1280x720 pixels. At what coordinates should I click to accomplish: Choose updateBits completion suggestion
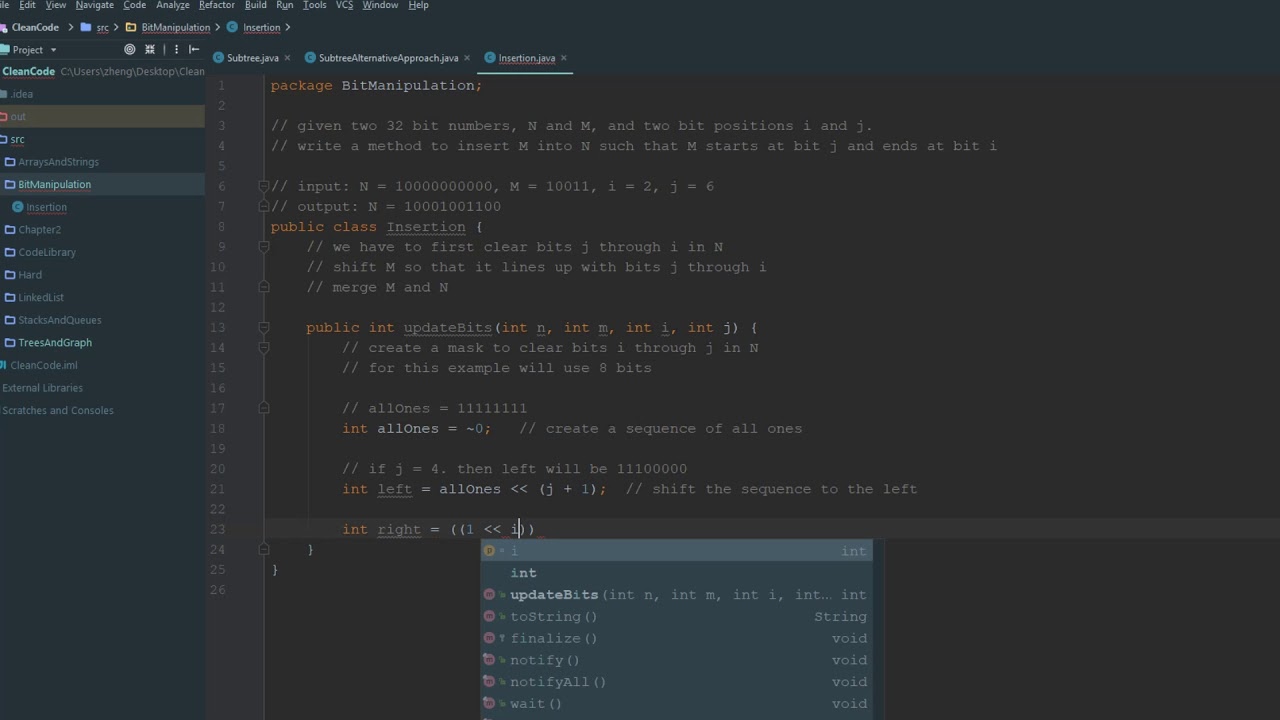676,595
